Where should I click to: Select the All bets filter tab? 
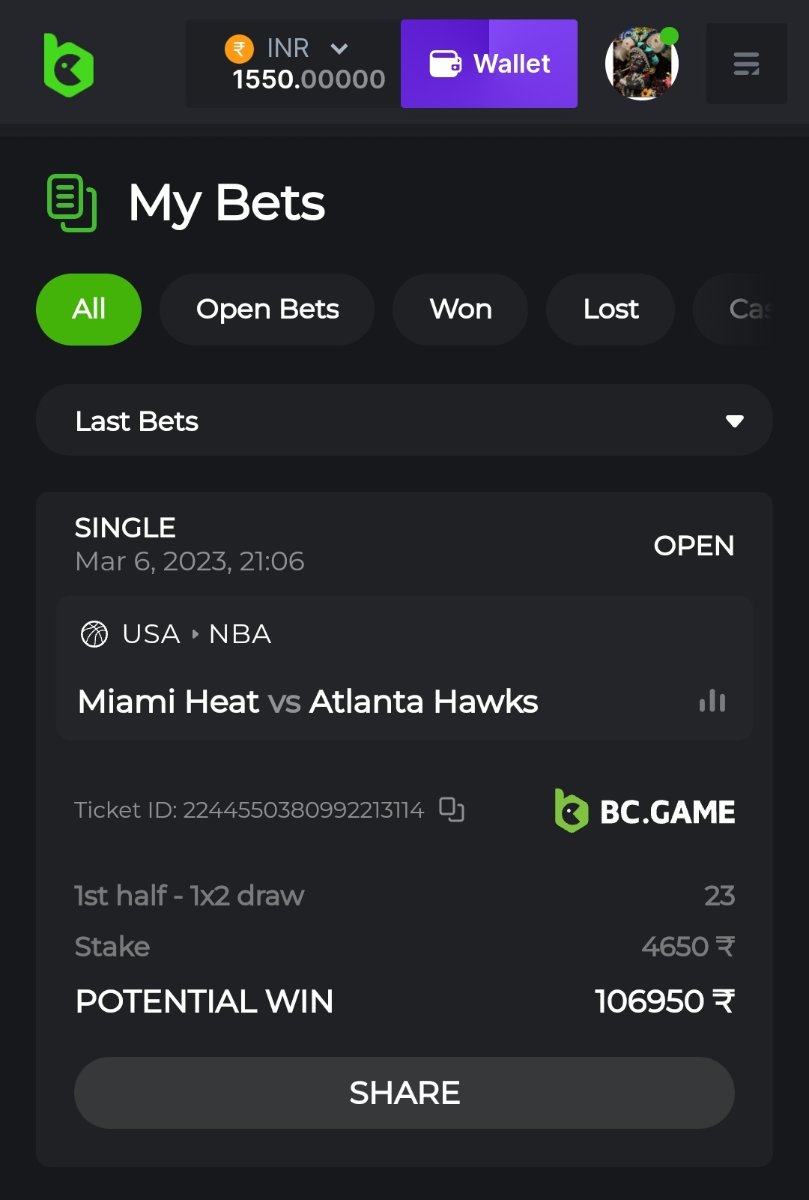(x=89, y=310)
